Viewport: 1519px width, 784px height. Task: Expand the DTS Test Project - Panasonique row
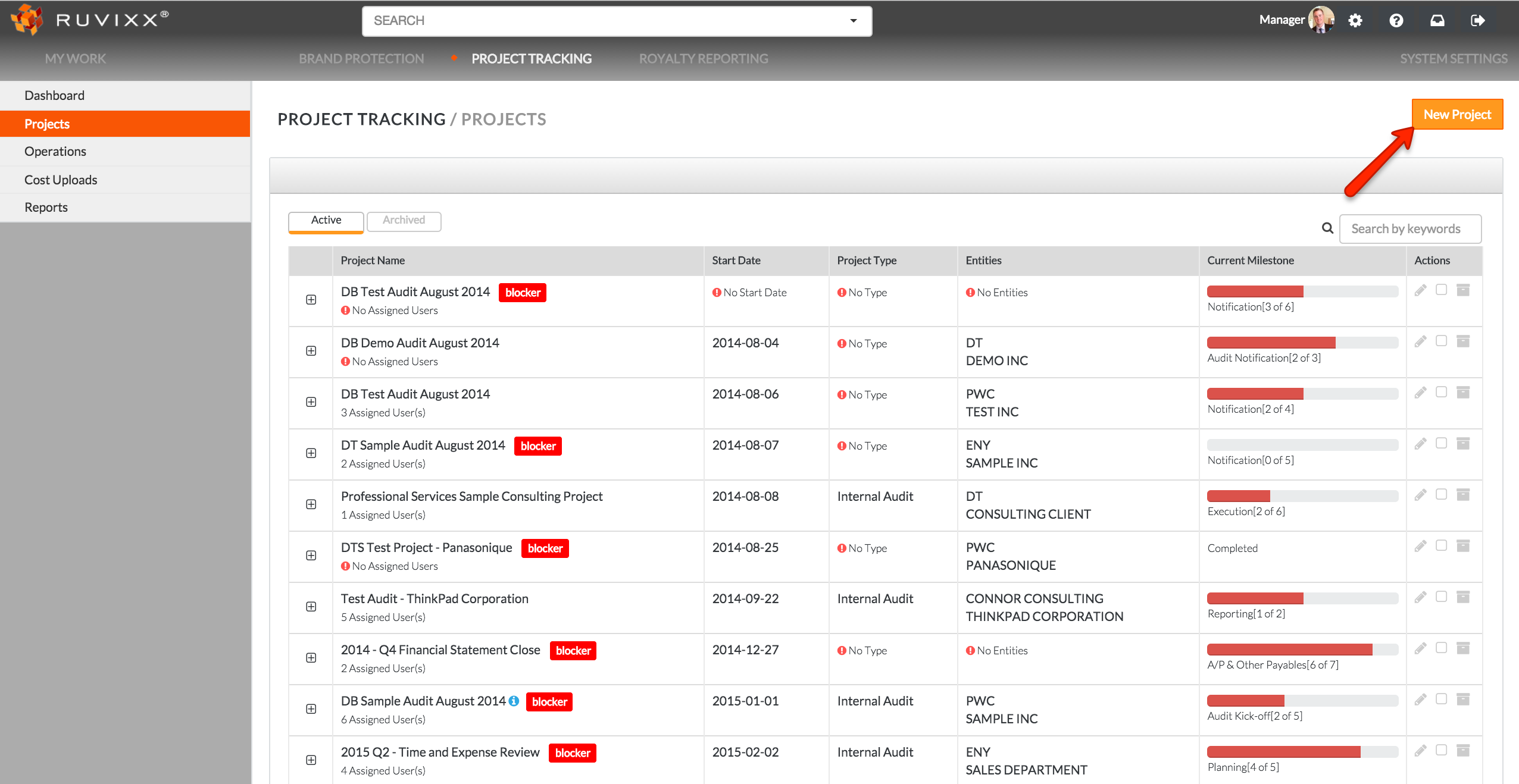[311, 556]
